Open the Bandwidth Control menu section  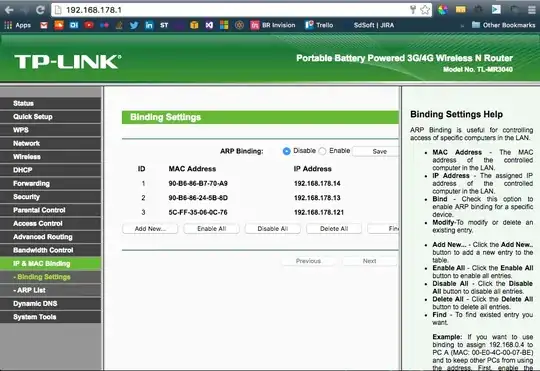51,250
